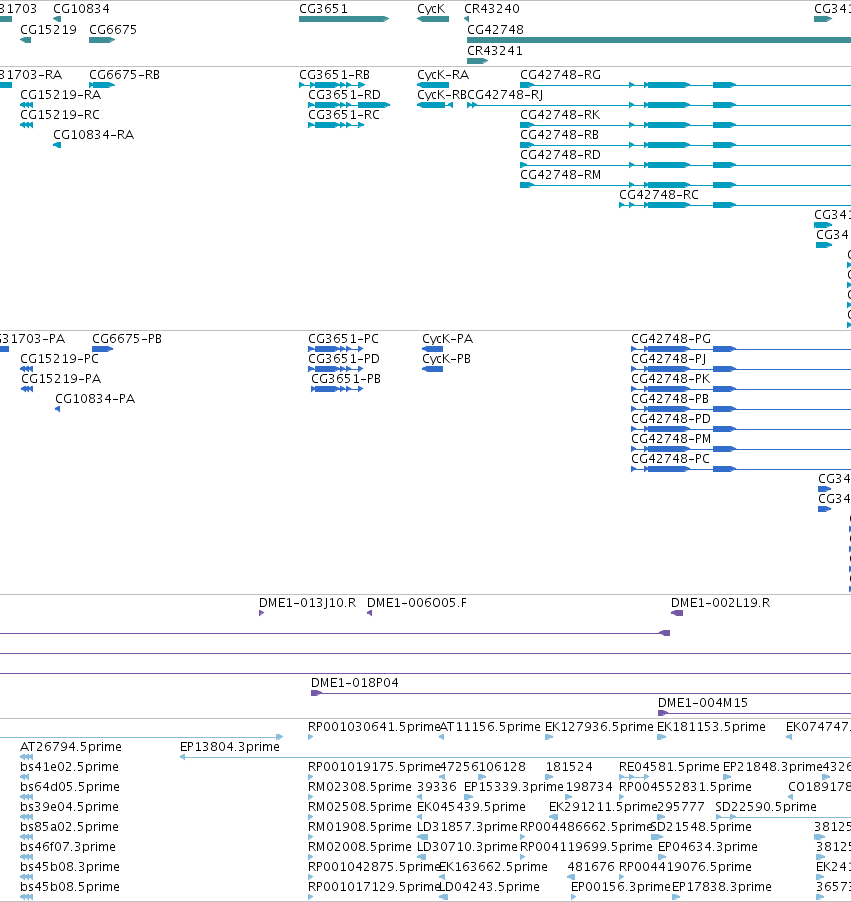Click protein CycK-PA label
This screenshot has height=902, width=851.
pyautogui.click(x=448, y=339)
